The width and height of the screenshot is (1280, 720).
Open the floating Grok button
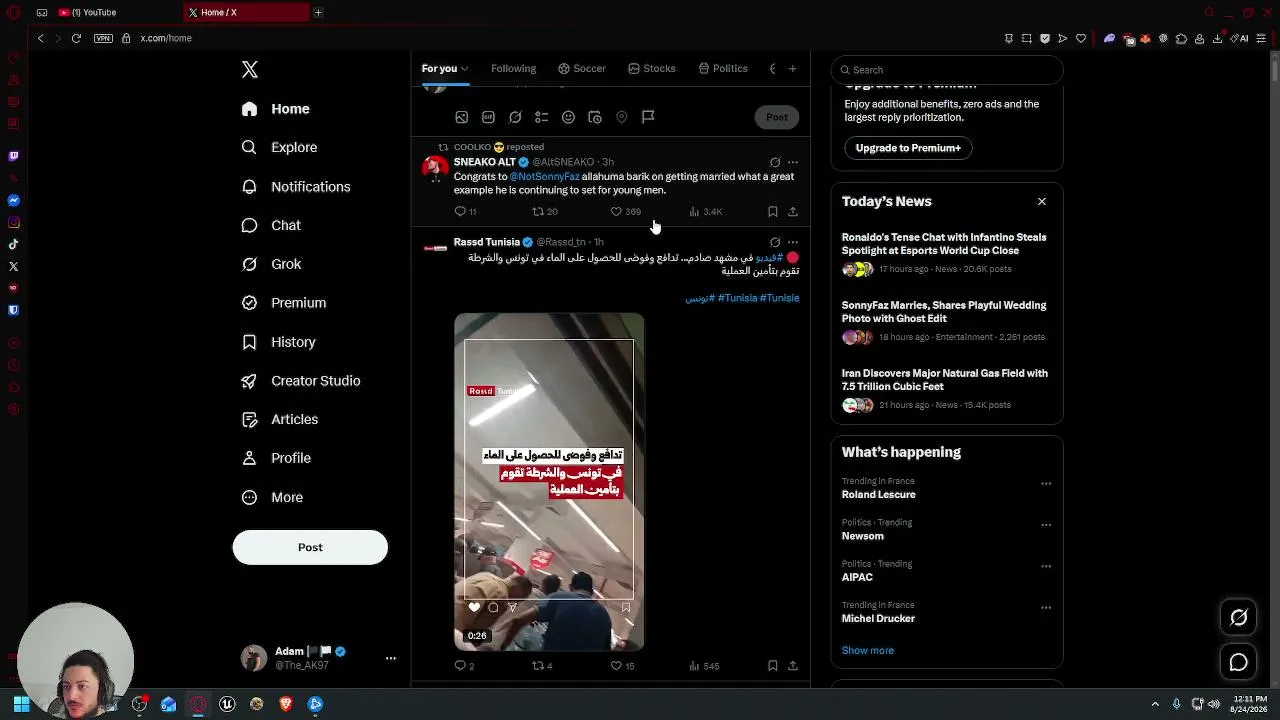[1238, 617]
